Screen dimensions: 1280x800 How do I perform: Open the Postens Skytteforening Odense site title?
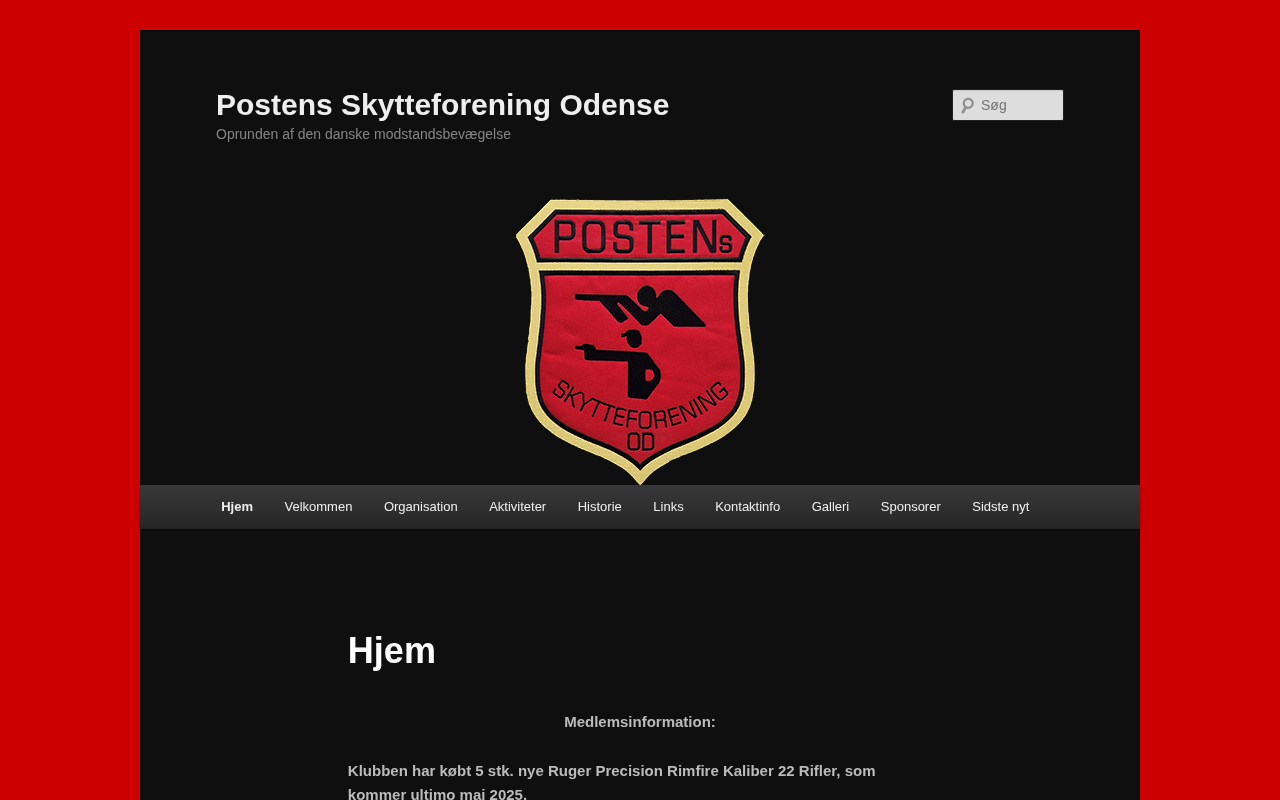pyautogui.click(x=442, y=105)
